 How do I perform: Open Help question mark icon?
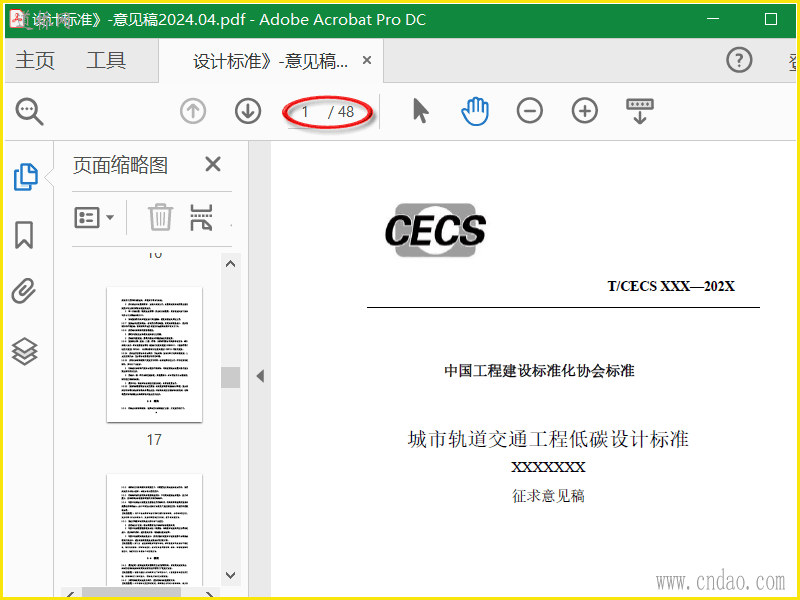tap(739, 60)
